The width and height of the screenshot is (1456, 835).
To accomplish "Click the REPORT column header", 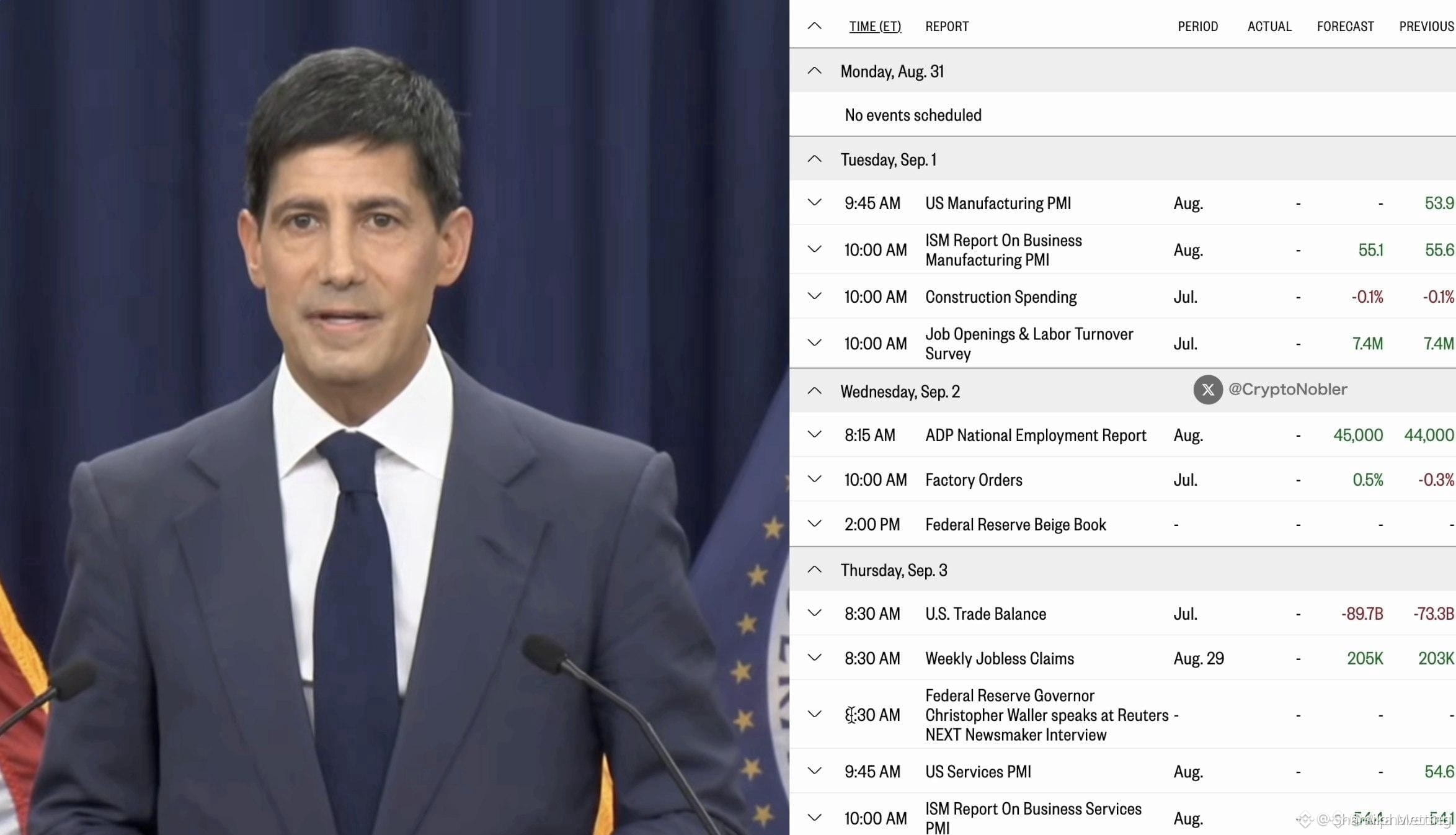I will (947, 27).
